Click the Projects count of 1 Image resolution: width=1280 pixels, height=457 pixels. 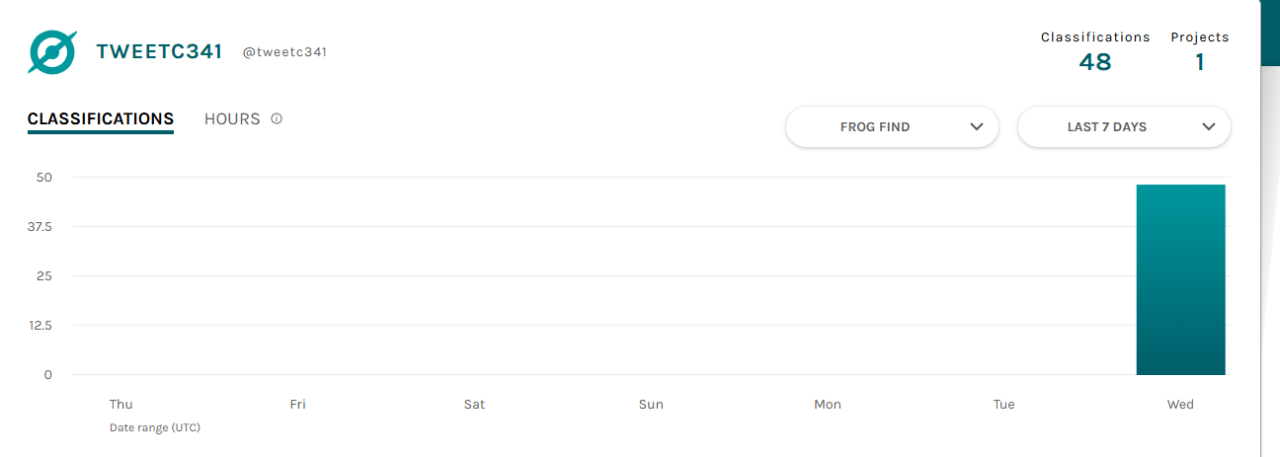1199,62
